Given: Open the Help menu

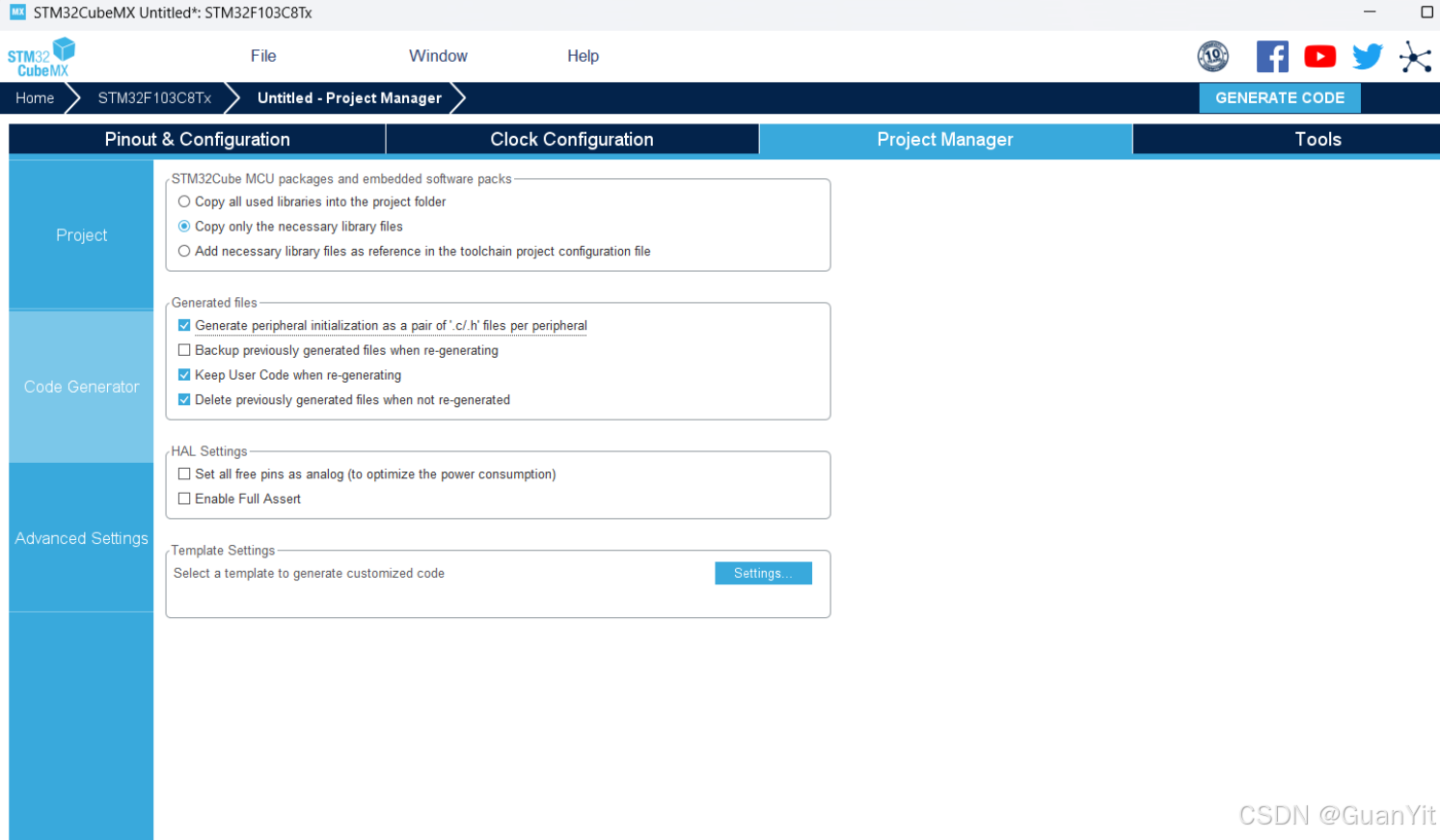Looking at the screenshot, I should pyautogui.click(x=583, y=56).
